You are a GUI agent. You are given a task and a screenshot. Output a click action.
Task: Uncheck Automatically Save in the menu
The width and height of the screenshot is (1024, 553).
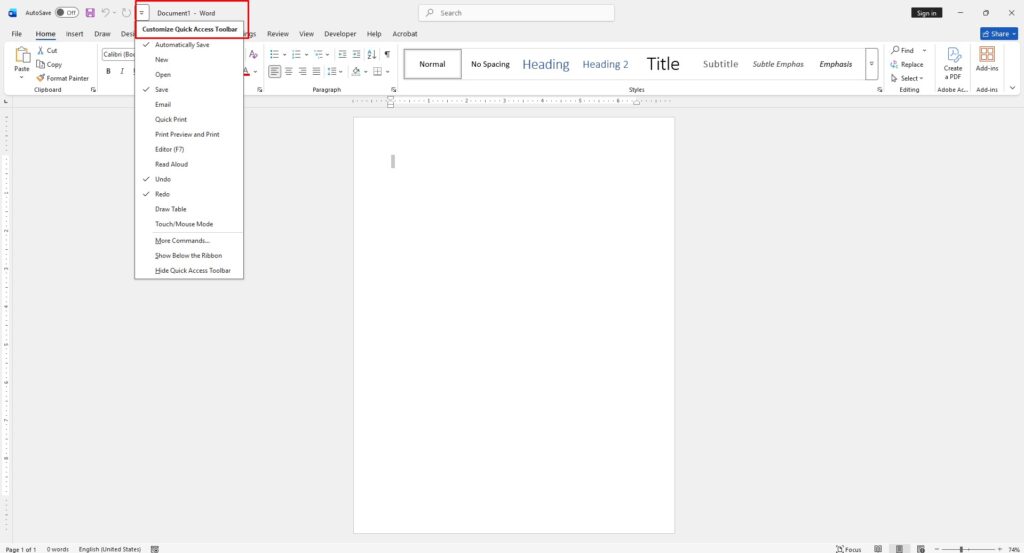pos(189,44)
